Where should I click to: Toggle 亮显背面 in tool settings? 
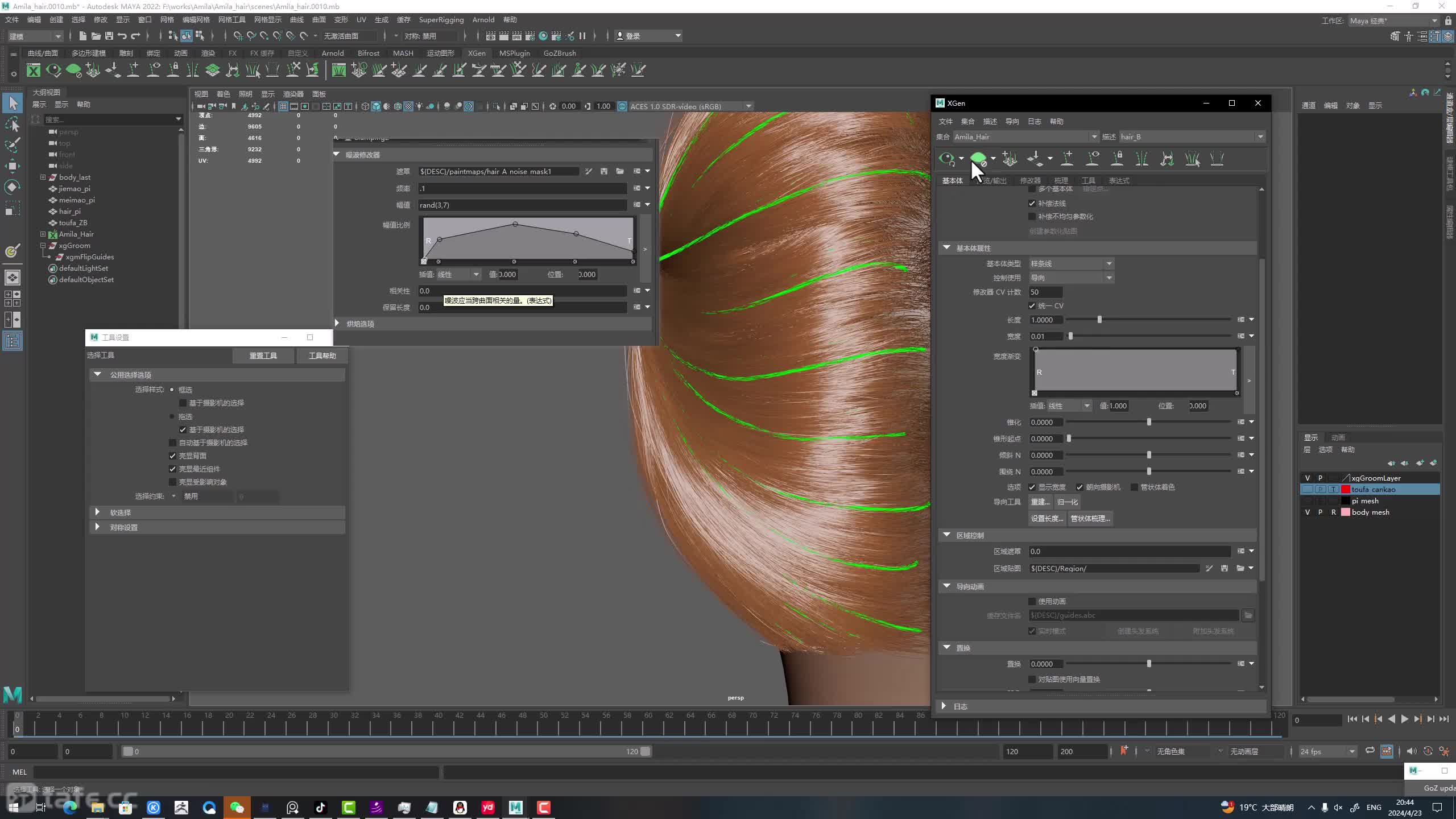[x=172, y=456]
